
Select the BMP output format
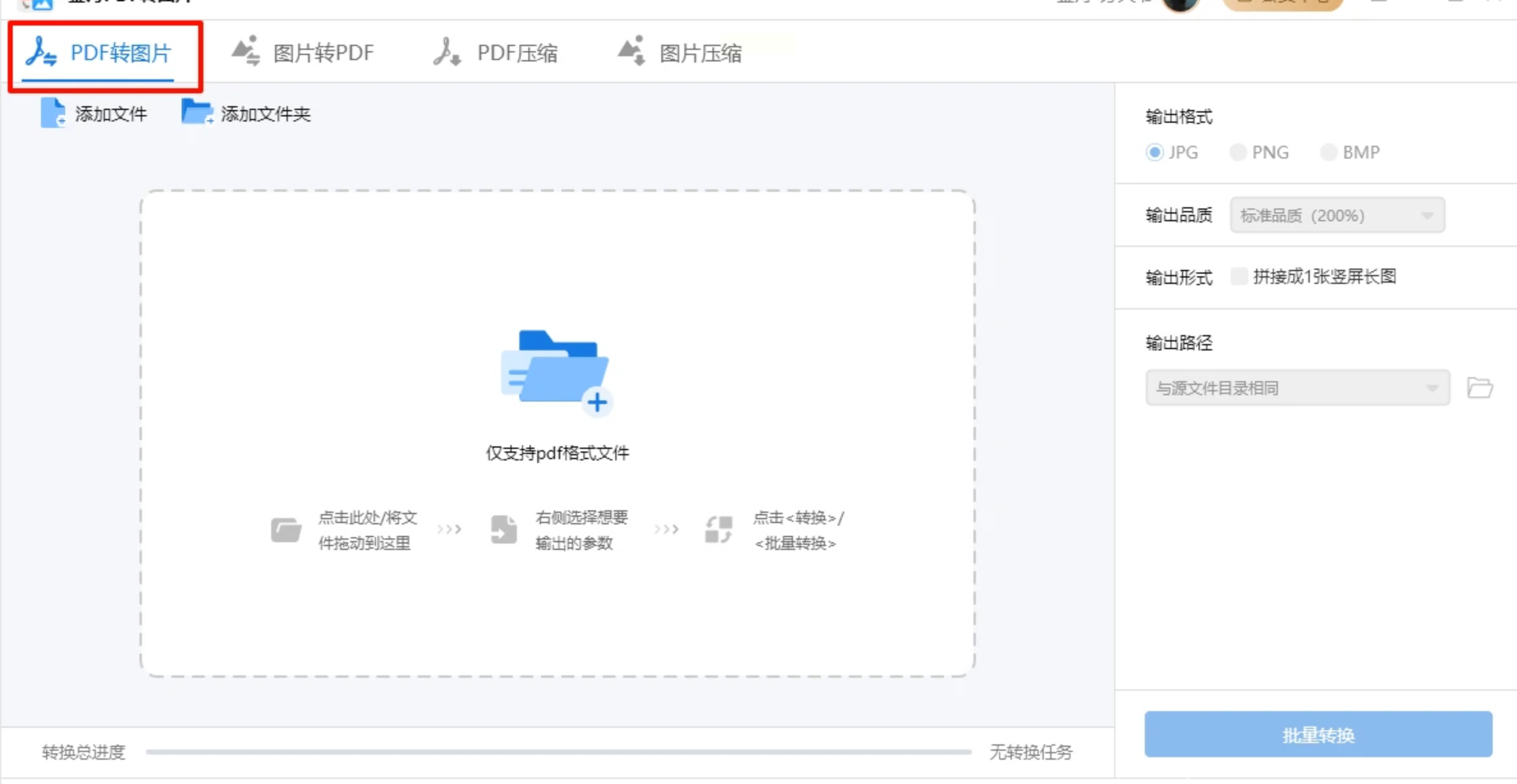[1328, 152]
